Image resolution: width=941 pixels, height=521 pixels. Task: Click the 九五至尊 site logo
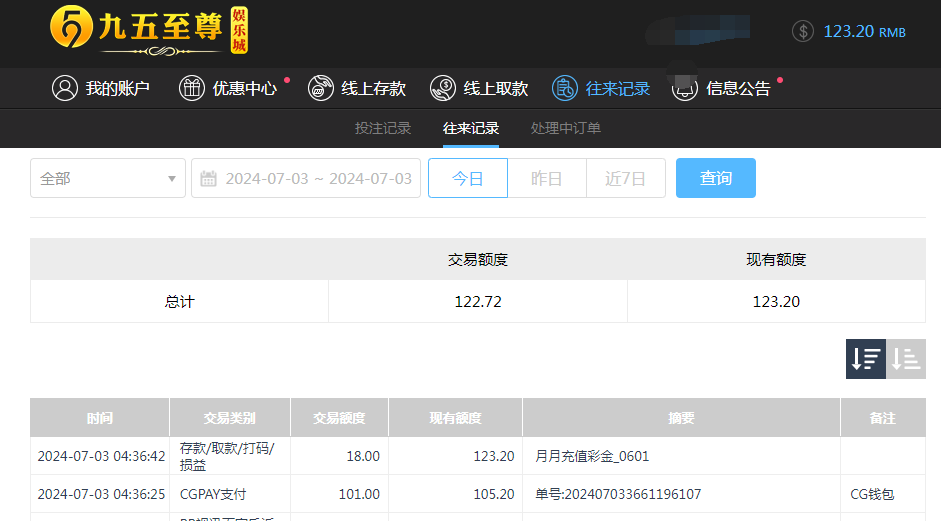148,31
